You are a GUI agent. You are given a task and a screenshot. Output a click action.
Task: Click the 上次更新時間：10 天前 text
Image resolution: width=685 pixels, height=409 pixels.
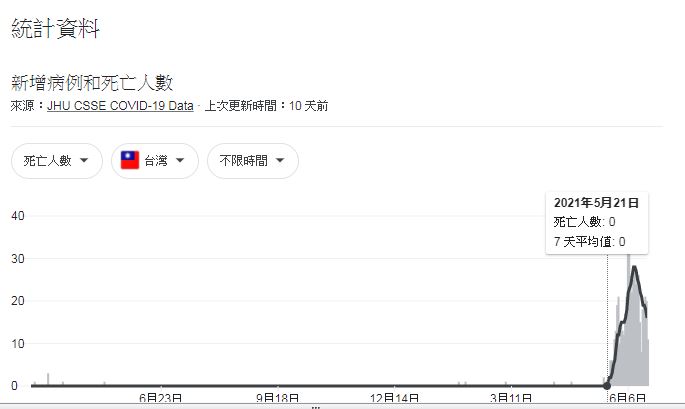click(266, 106)
